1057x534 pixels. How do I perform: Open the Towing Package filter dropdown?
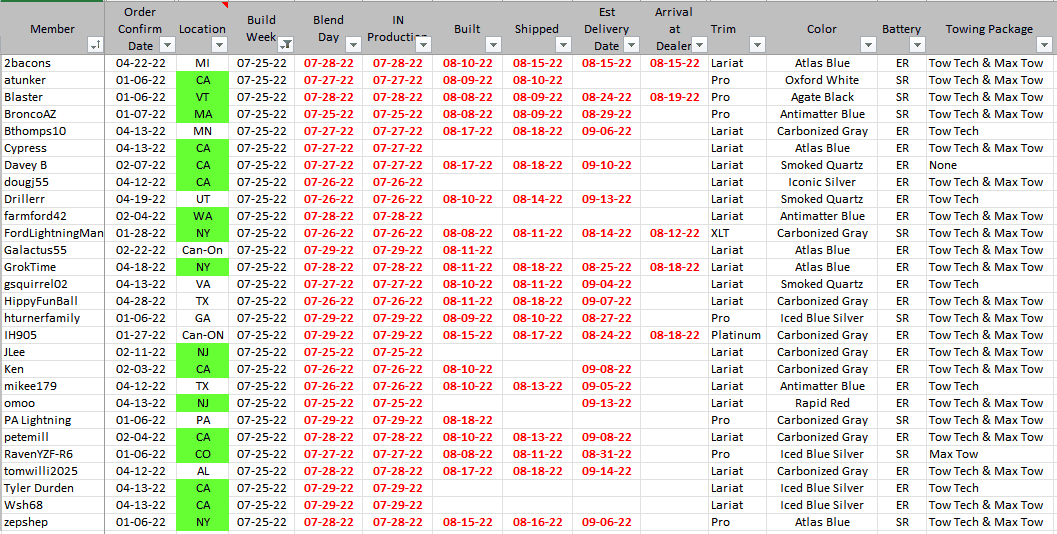(1045, 45)
